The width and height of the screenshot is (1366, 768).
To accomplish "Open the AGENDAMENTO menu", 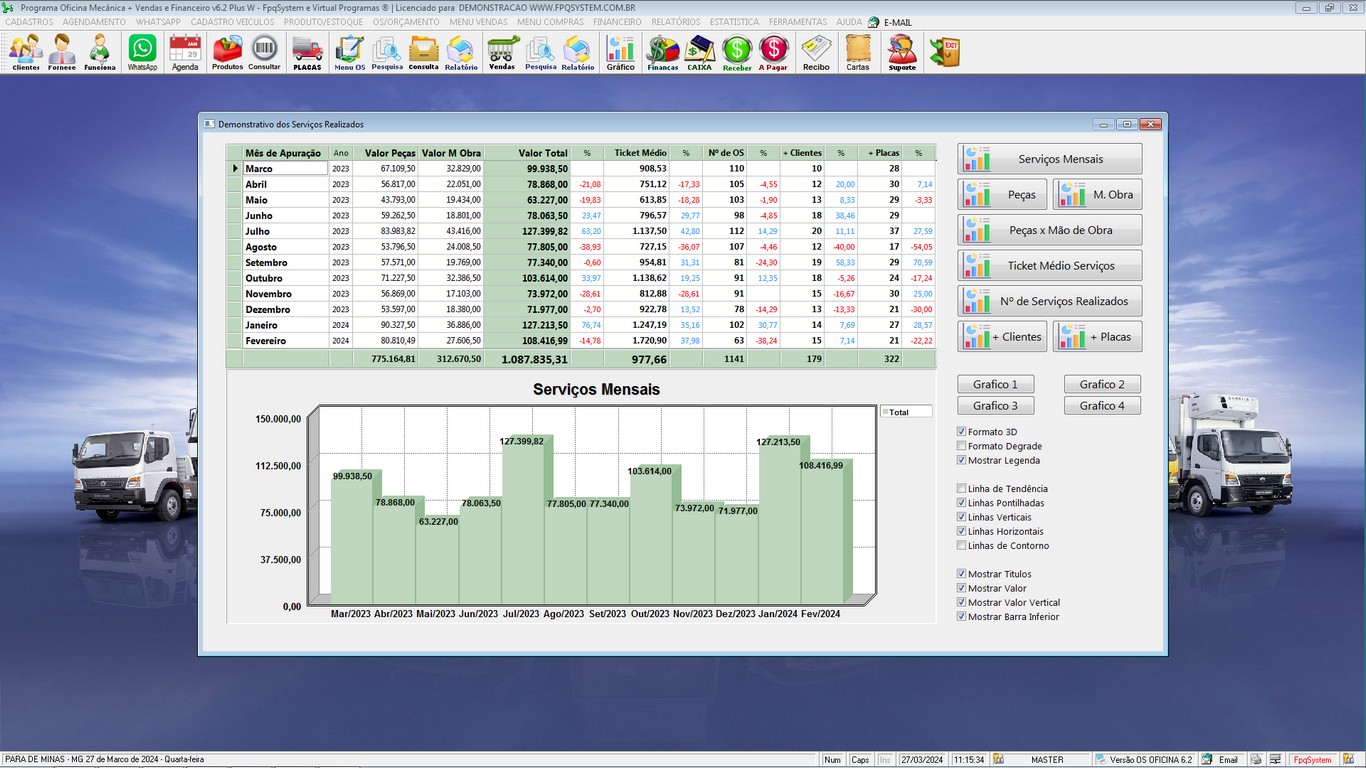I will [94, 22].
